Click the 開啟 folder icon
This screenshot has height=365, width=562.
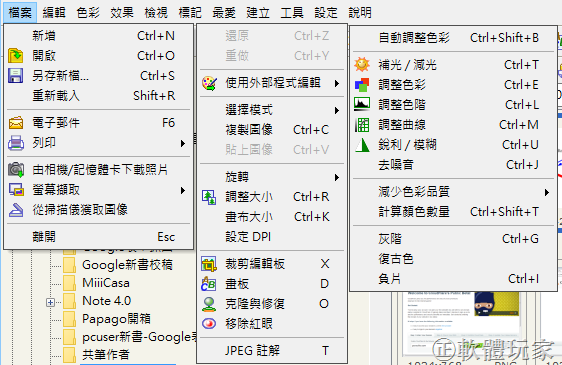pos(15,56)
